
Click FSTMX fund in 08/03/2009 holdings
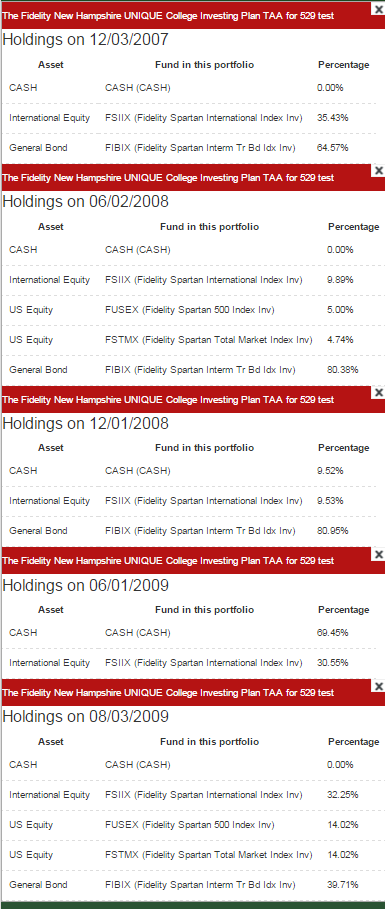click(x=209, y=855)
